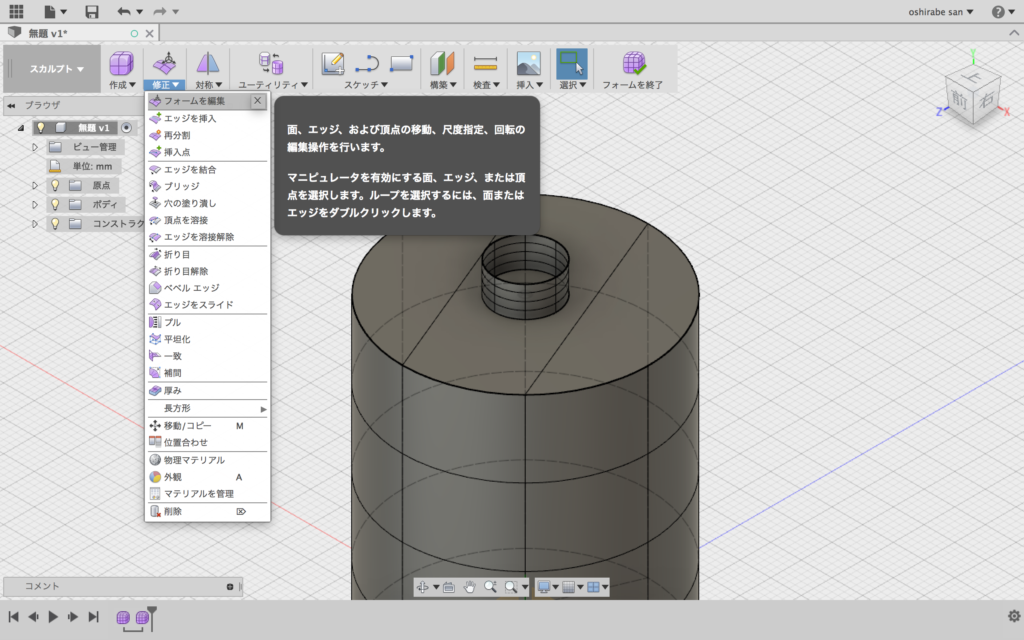Click the orbit navigation icon
This screenshot has height=640, width=1024.
(423, 587)
